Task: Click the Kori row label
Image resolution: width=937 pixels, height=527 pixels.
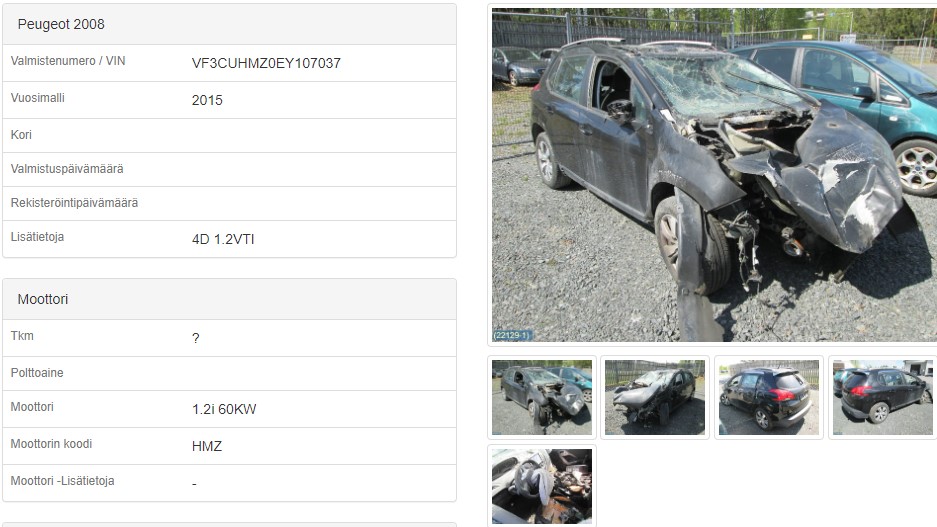Action: 21,135
